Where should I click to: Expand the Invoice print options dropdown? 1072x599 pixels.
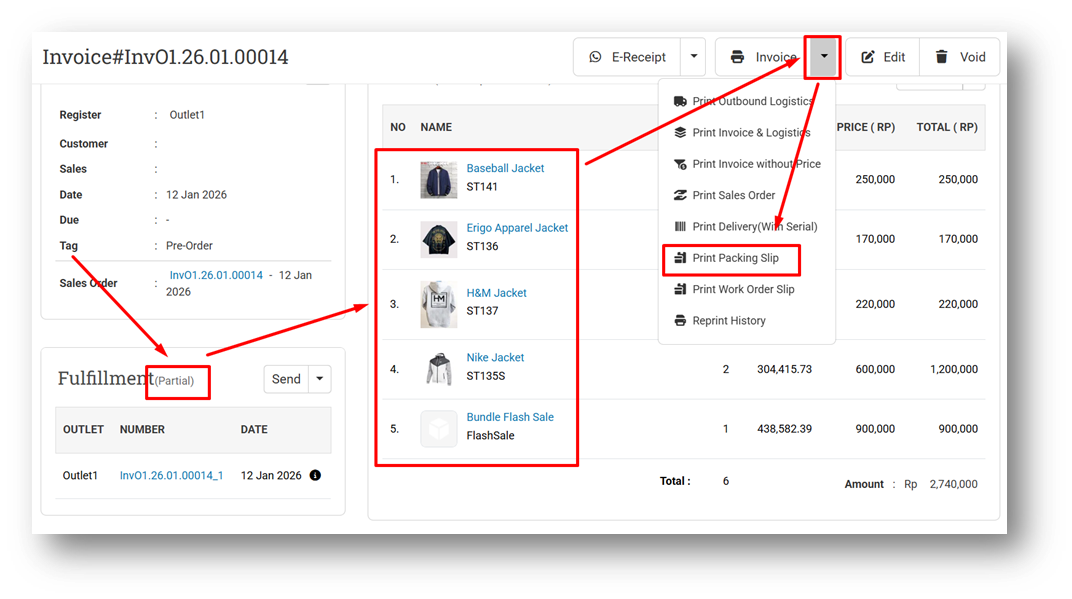[823, 57]
